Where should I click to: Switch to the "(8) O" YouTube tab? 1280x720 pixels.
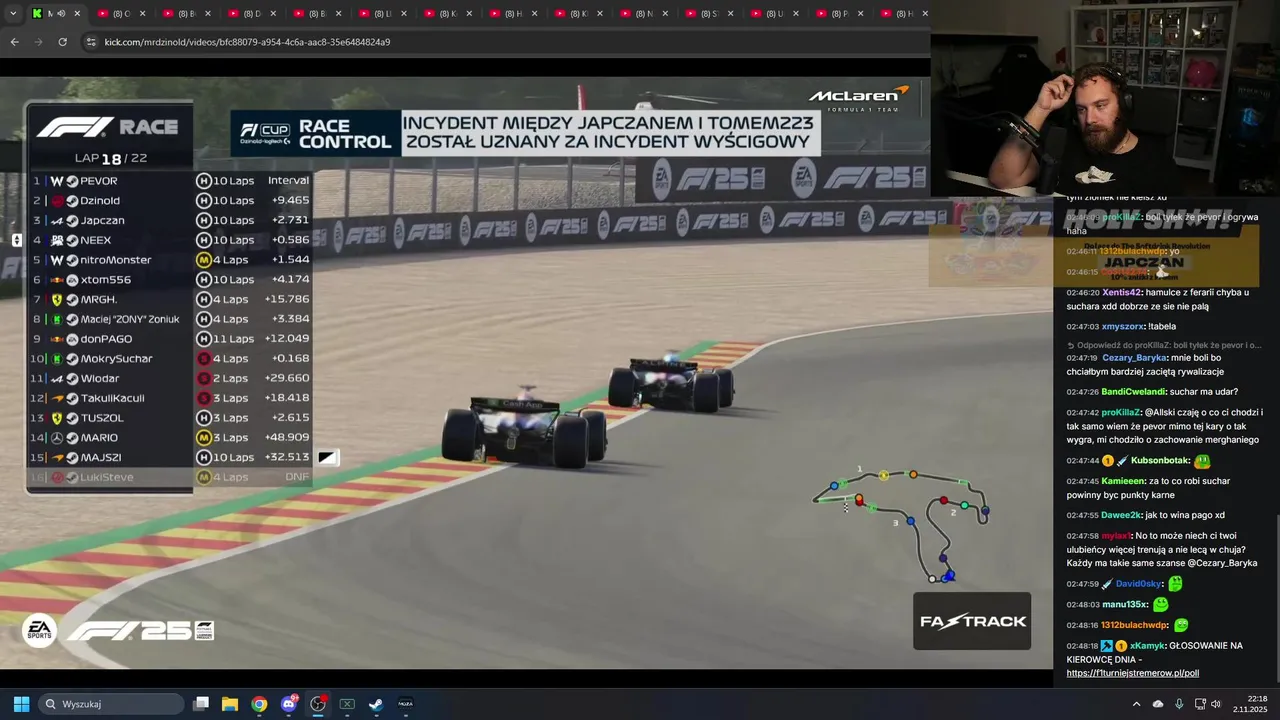120,13
